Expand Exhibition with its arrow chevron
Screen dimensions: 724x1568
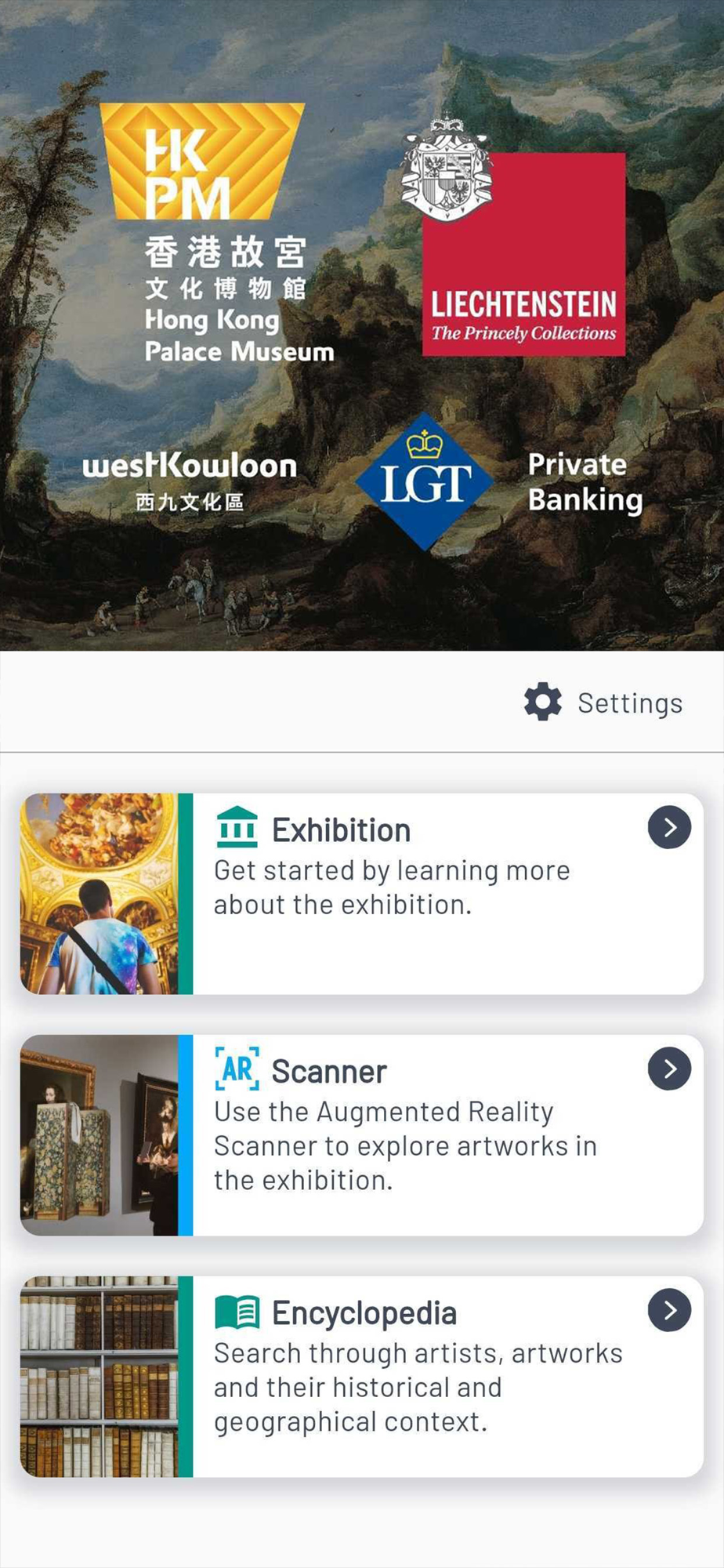pyautogui.click(x=669, y=827)
